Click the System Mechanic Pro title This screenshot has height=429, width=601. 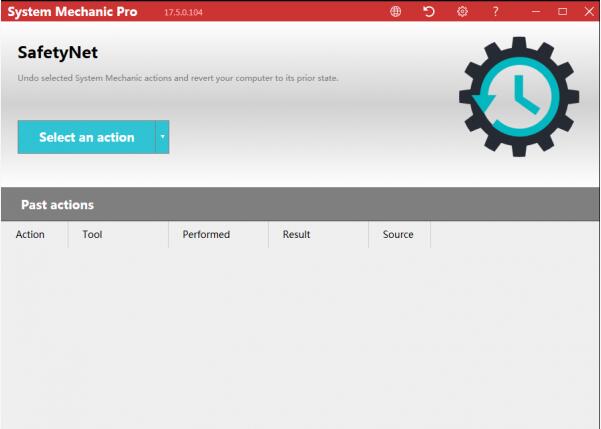pyautogui.click(x=72, y=12)
